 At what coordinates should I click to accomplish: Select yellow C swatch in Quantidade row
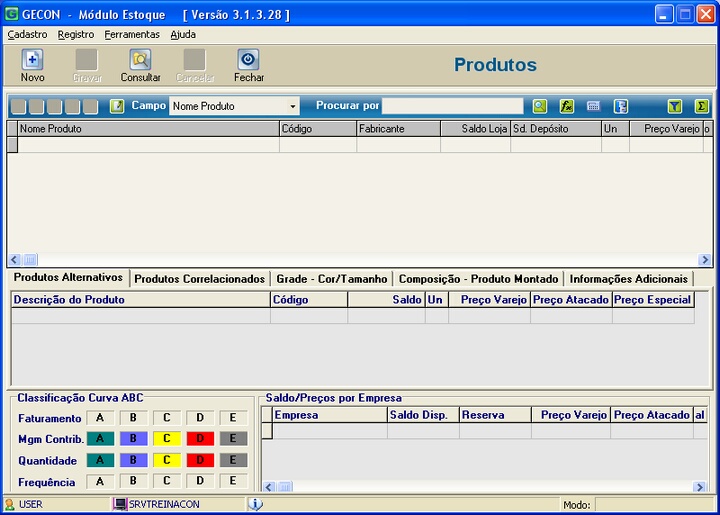click(x=167, y=460)
